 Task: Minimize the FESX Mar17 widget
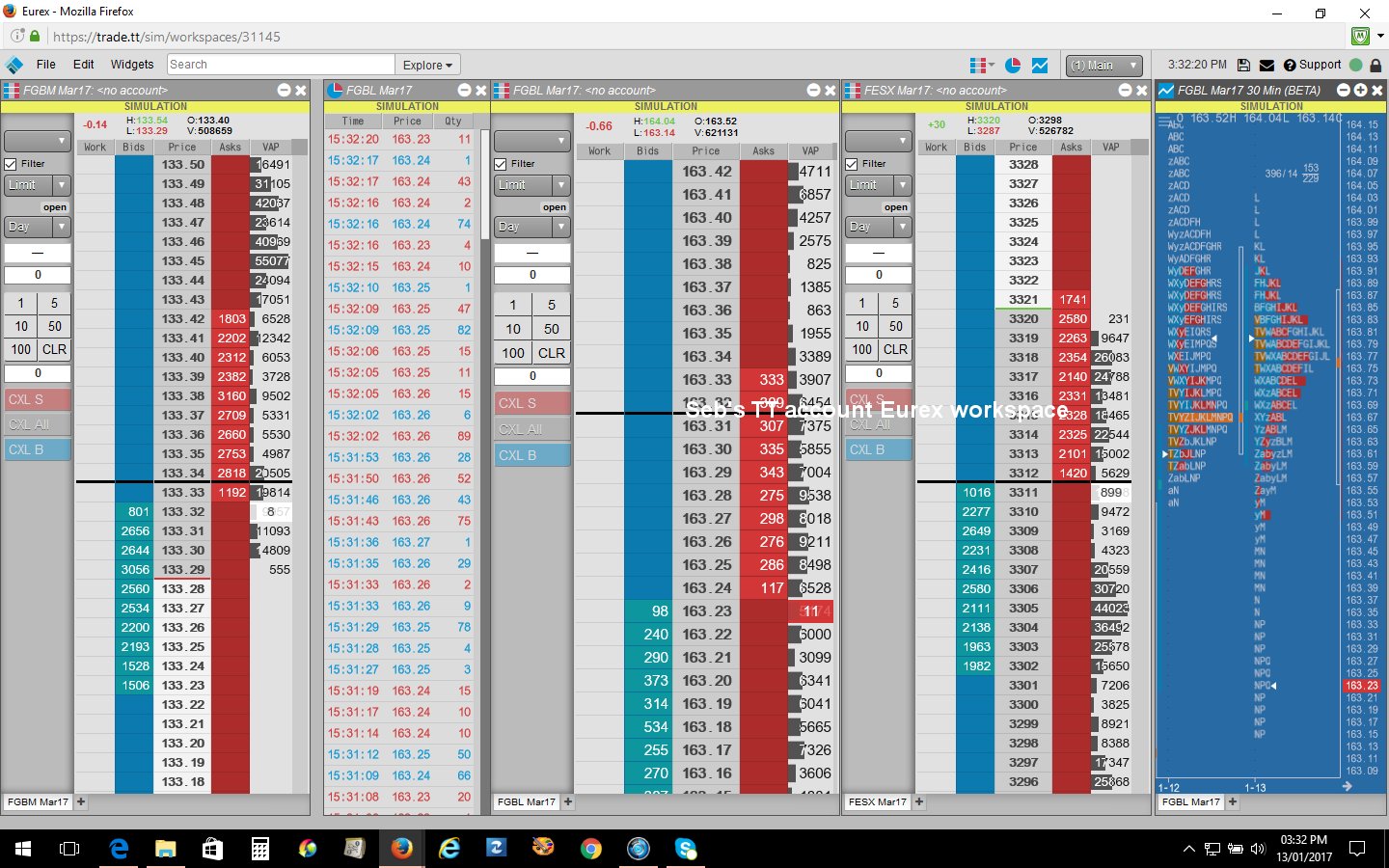coord(1125,90)
